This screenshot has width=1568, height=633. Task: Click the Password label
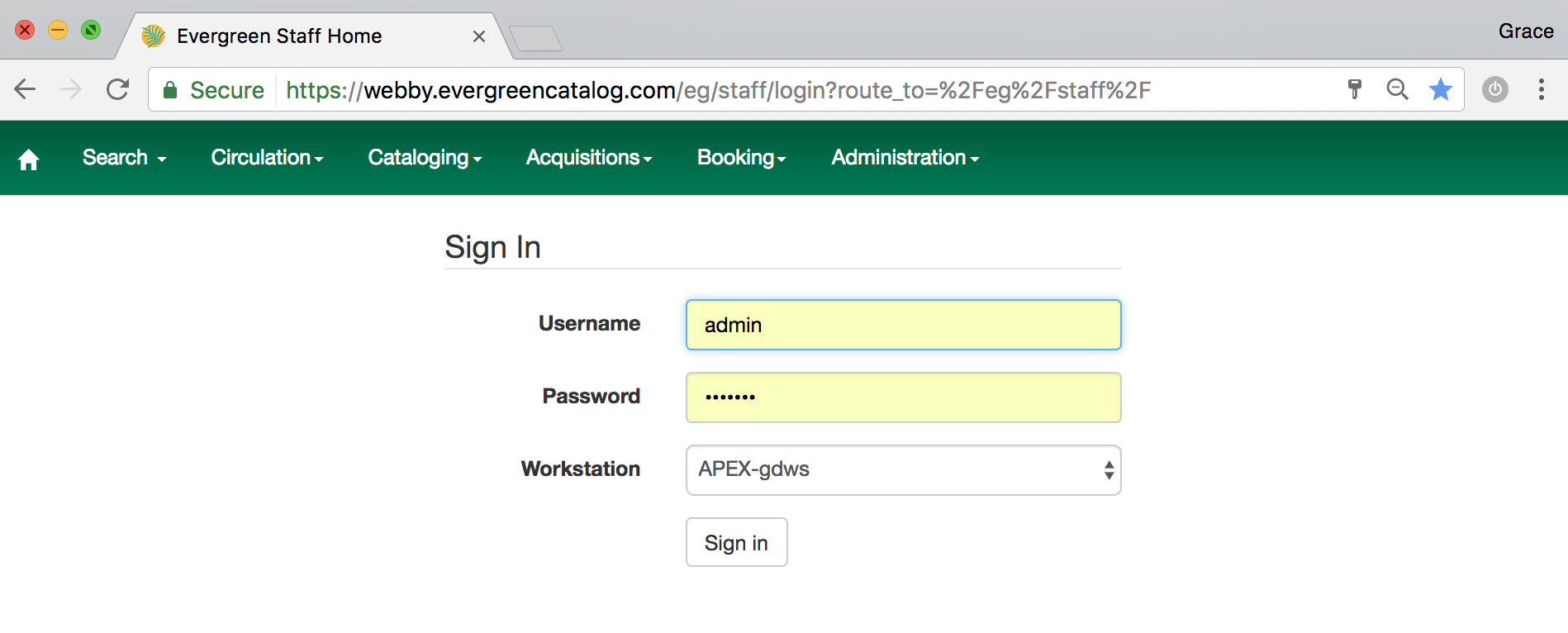591,397
